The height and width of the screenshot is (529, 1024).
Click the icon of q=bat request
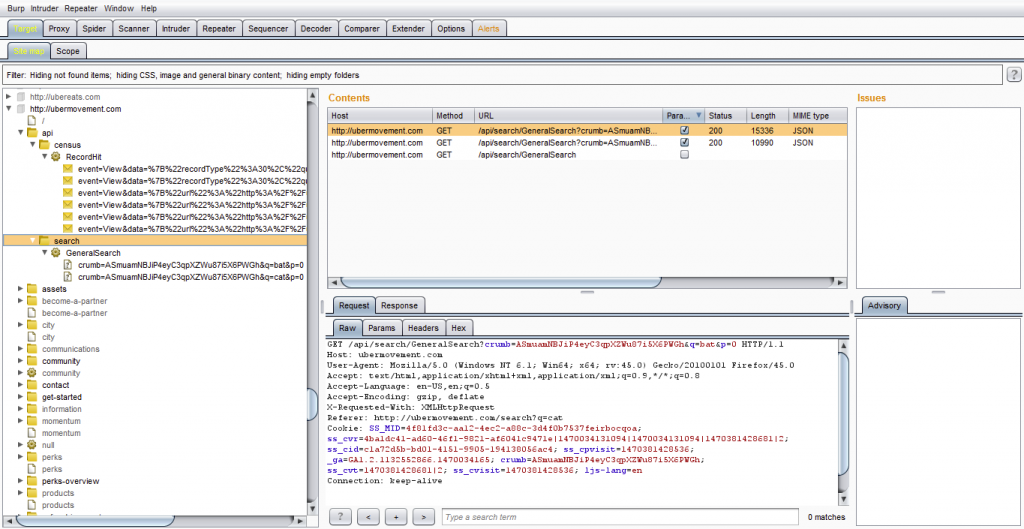pos(67,265)
